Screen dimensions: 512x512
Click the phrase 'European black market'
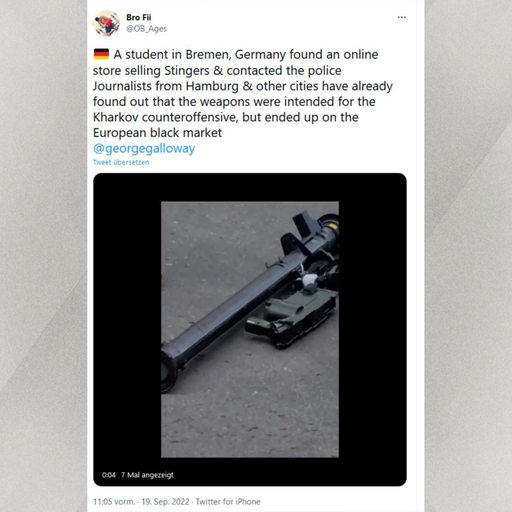pyautogui.click(x=157, y=133)
